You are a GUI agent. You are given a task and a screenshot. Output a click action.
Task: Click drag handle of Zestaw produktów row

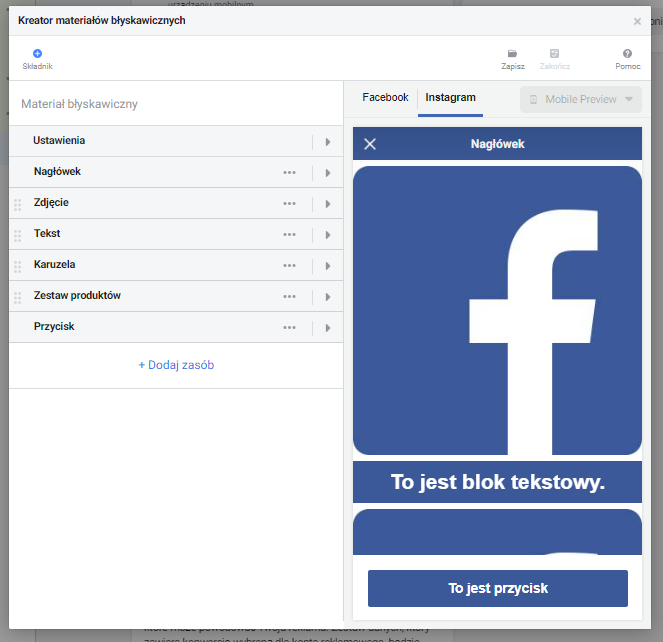coord(17,298)
